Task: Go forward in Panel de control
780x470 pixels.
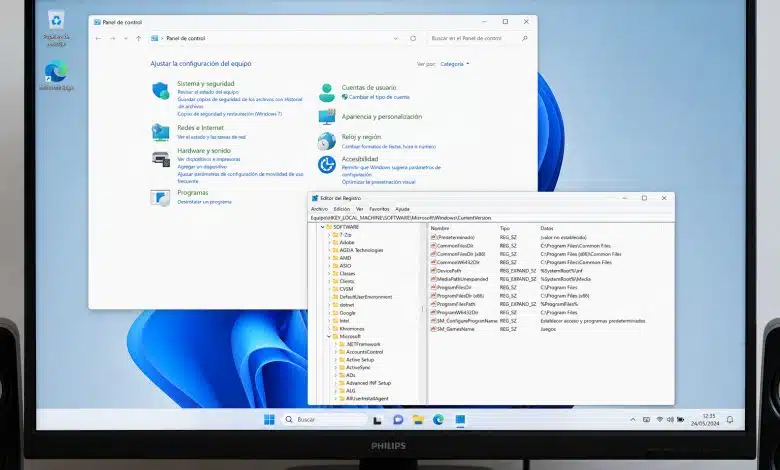Action: point(112,38)
